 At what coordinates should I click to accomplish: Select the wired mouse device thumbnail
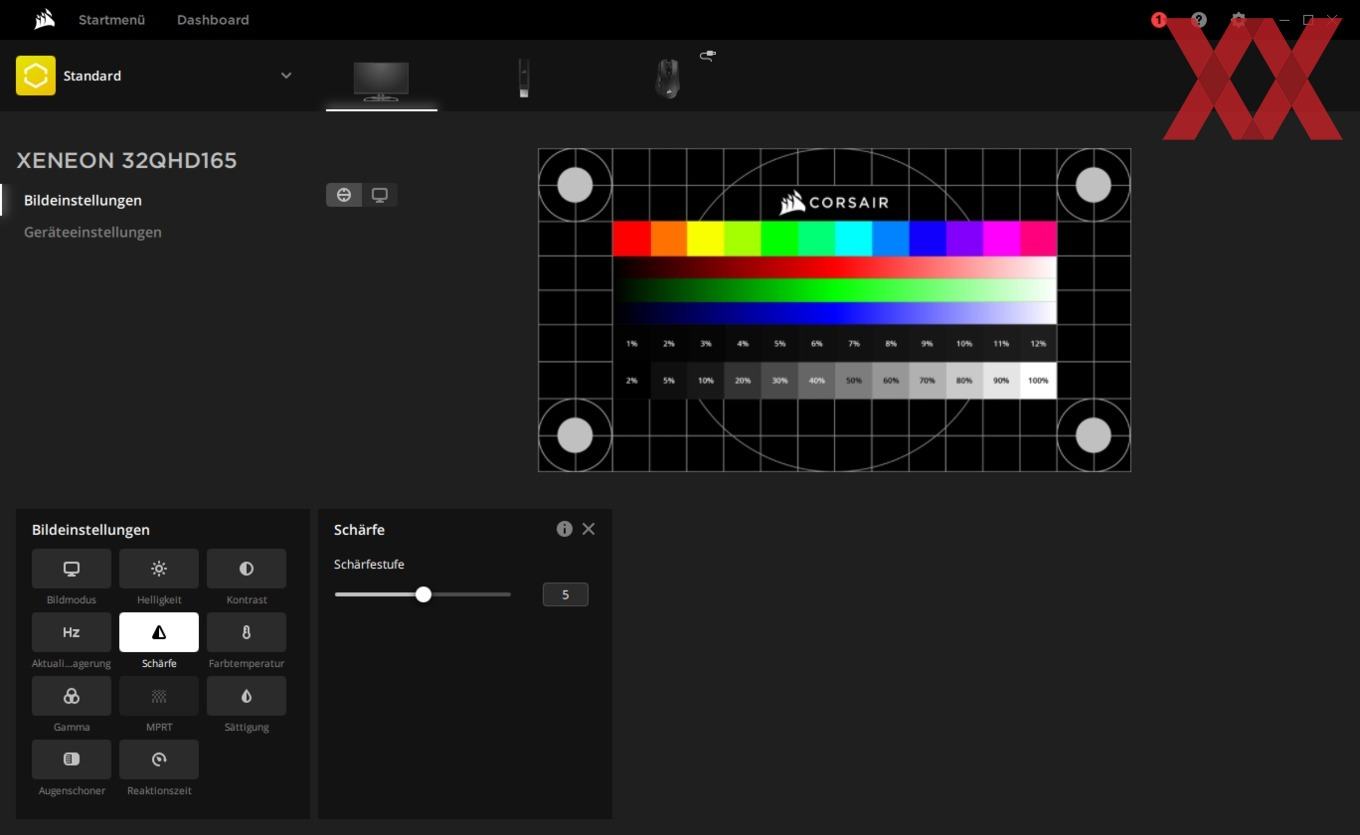pos(668,78)
